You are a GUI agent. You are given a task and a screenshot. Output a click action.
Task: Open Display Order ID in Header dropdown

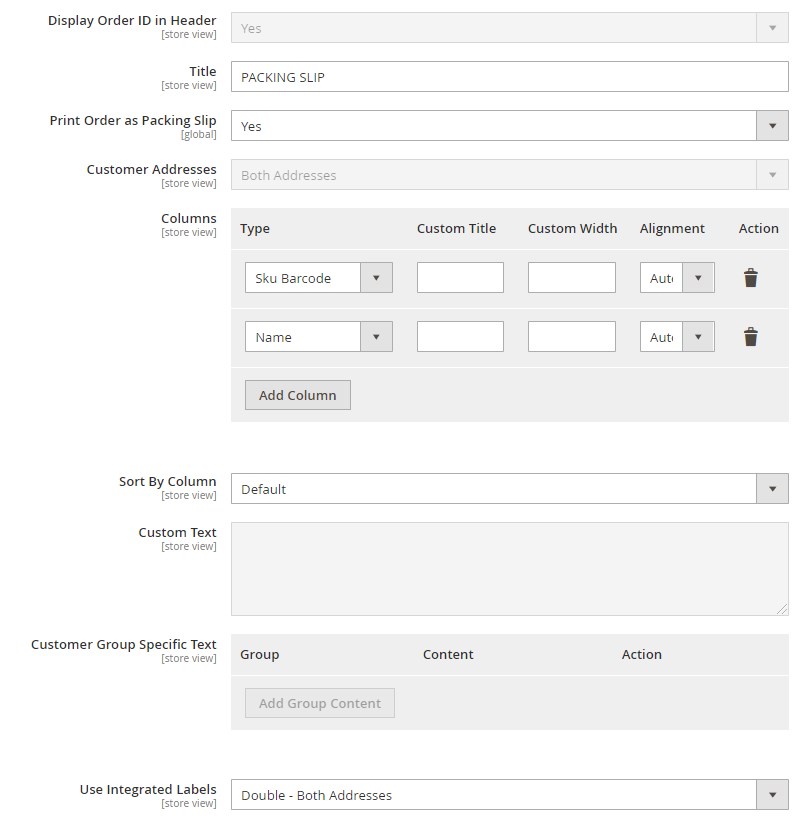(x=509, y=28)
